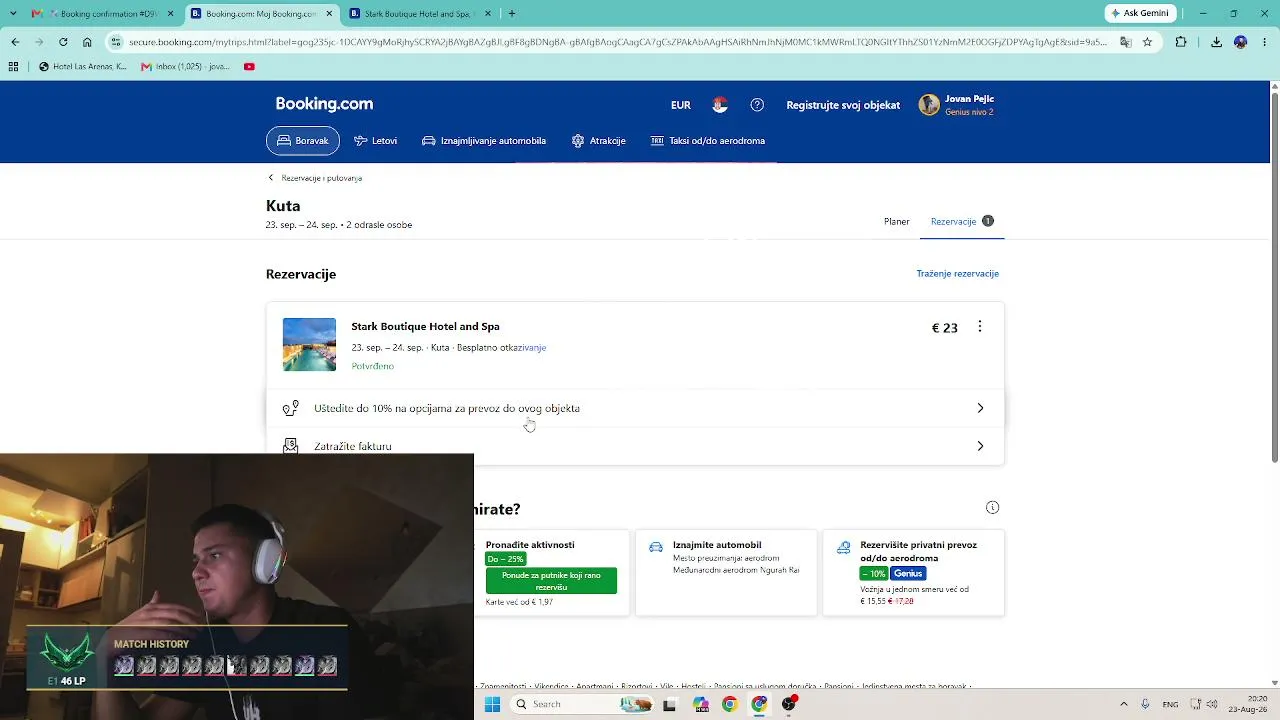The width and height of the screenshot is (1280, 720).
Task: Expand the Zatražite fakturu row
Action: click(x=635, y=446)
